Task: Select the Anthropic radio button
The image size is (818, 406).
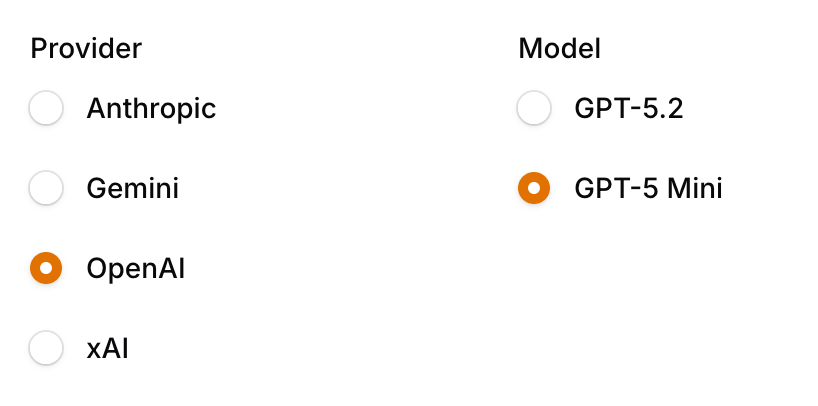Action: (46, 108)
